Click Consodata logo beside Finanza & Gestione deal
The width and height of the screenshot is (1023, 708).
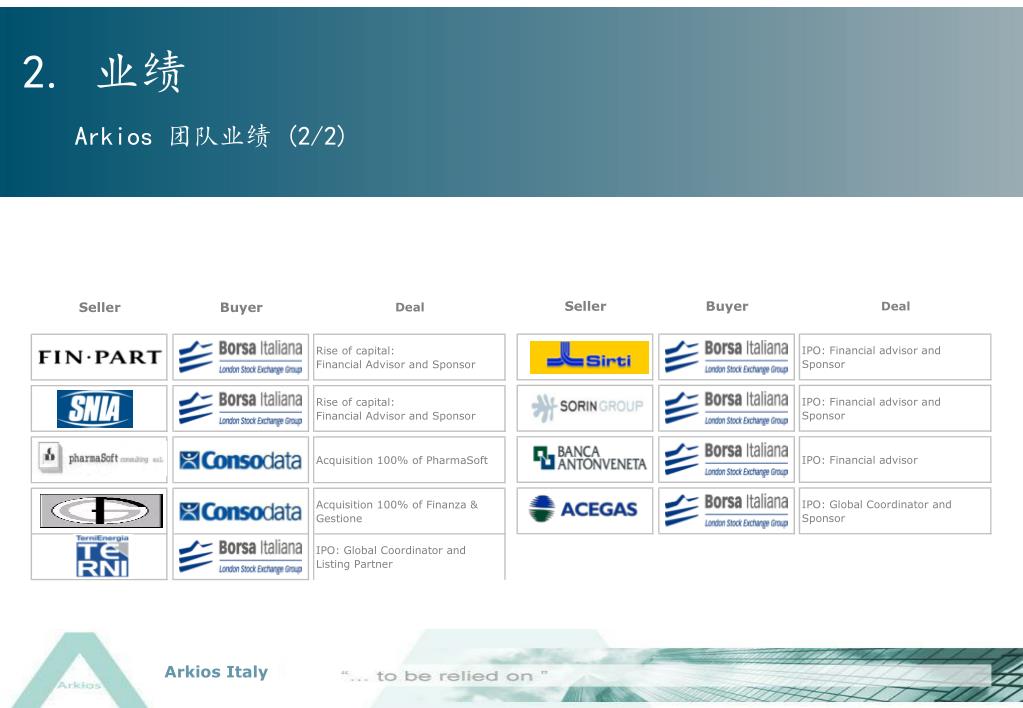click(241, 512)
